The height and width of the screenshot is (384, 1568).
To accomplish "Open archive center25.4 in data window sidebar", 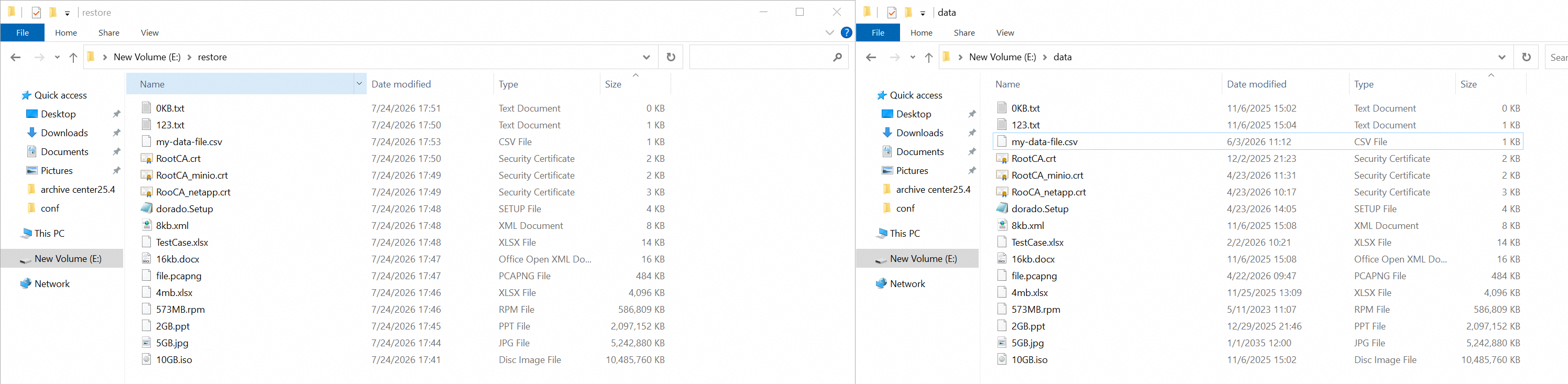I will click(x=933, y=189).
